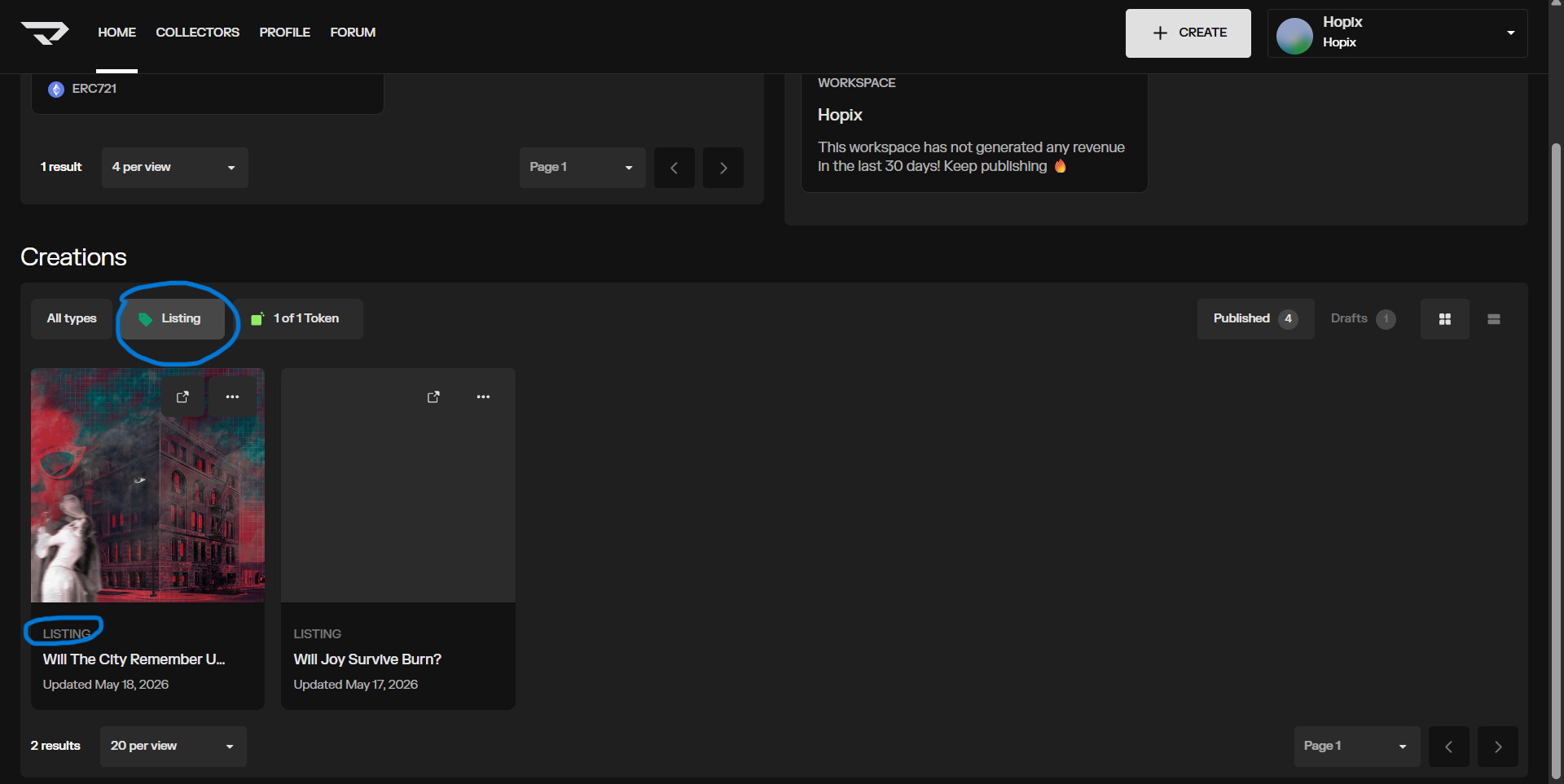
Task: Open external link on Will The City card
Action: pyautogui.click(x=182, y=396)
